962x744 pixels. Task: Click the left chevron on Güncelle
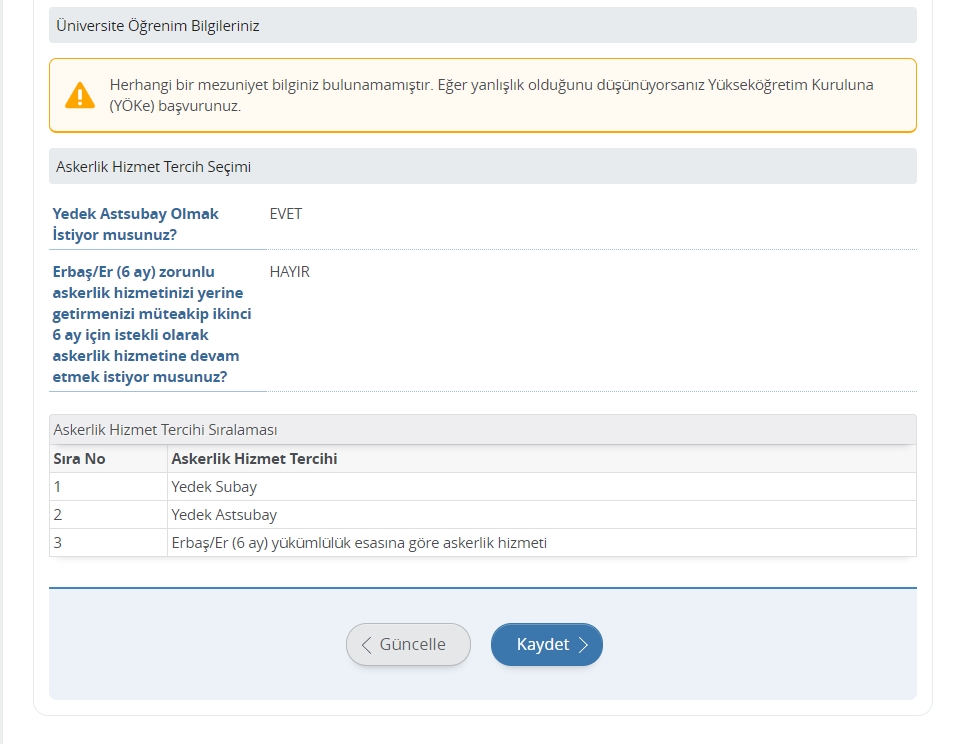tap(366, 645)
